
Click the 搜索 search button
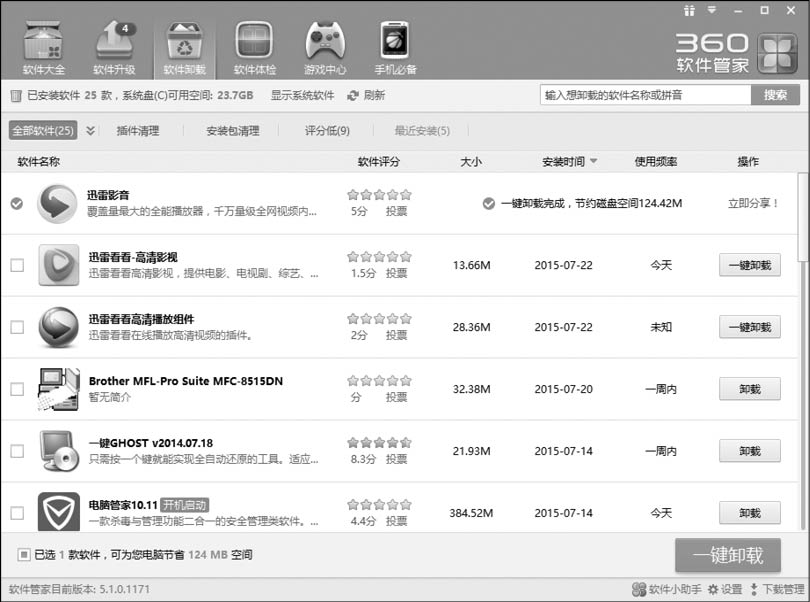pyautogui.click(x=775, y=95)
